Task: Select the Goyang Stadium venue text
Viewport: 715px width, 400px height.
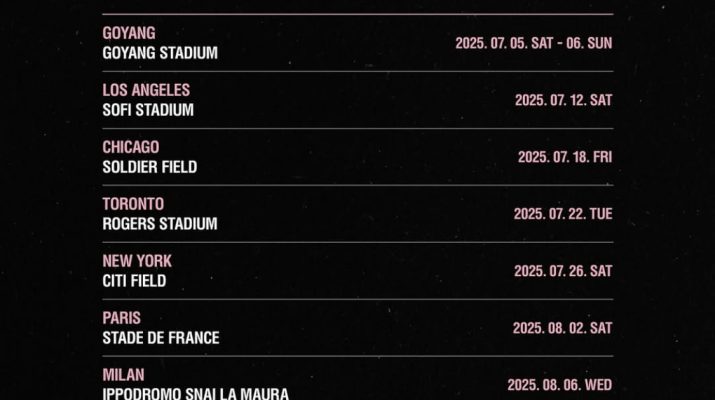Action: pos(160,53)
